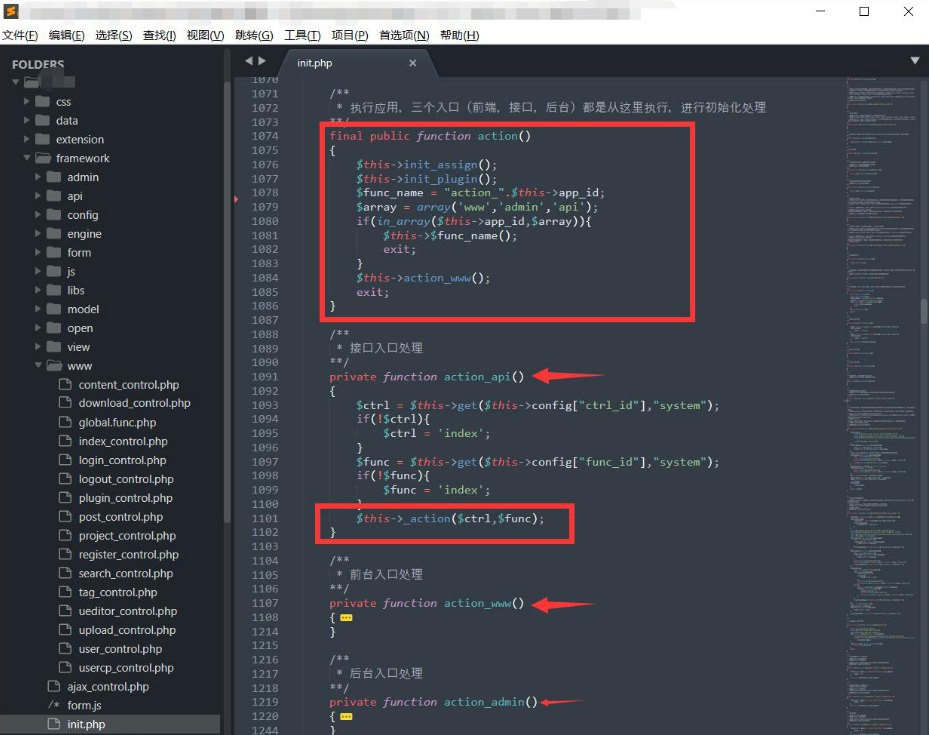The height and width of the screenshot is (735, 929).
Task: Click the css folder icon
Action: (x=42, y=102)
